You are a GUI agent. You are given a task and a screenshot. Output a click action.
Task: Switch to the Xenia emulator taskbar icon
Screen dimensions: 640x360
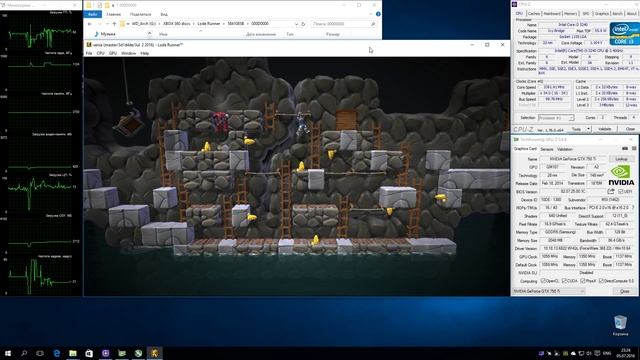155,353
